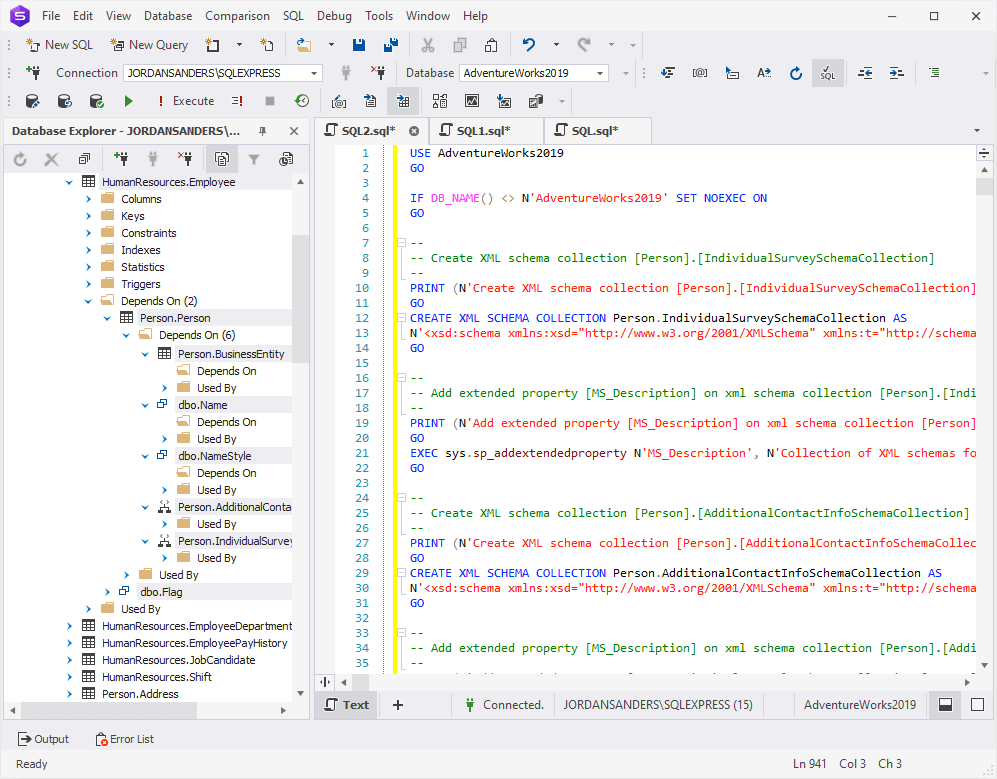Click the Execute button
This screenshot has height=779, width=997.
[186, 100]
